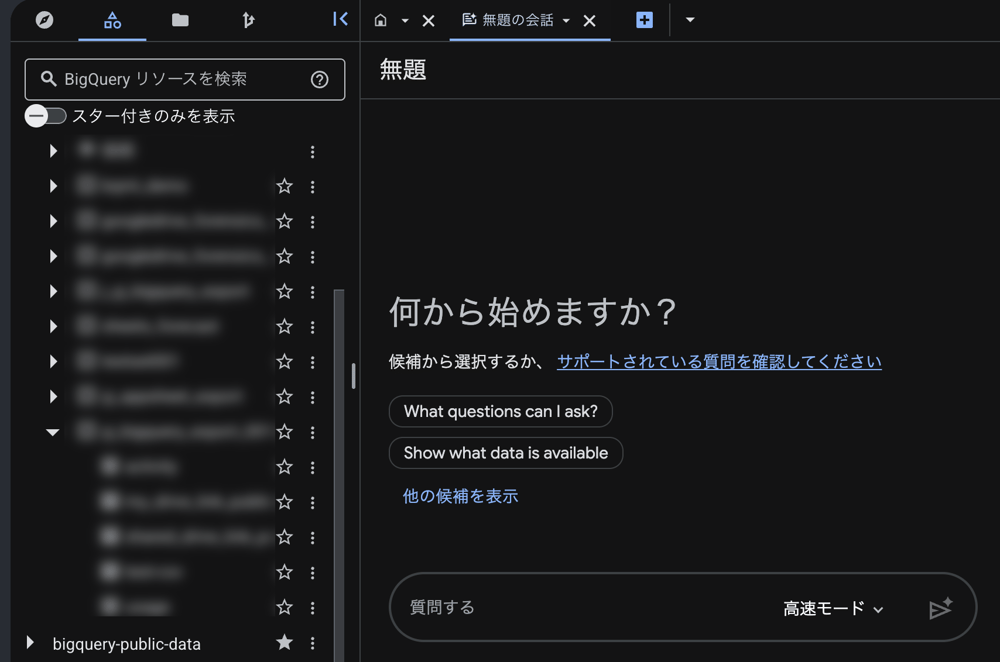Click the home icon tab

click(x=380, y=20)
